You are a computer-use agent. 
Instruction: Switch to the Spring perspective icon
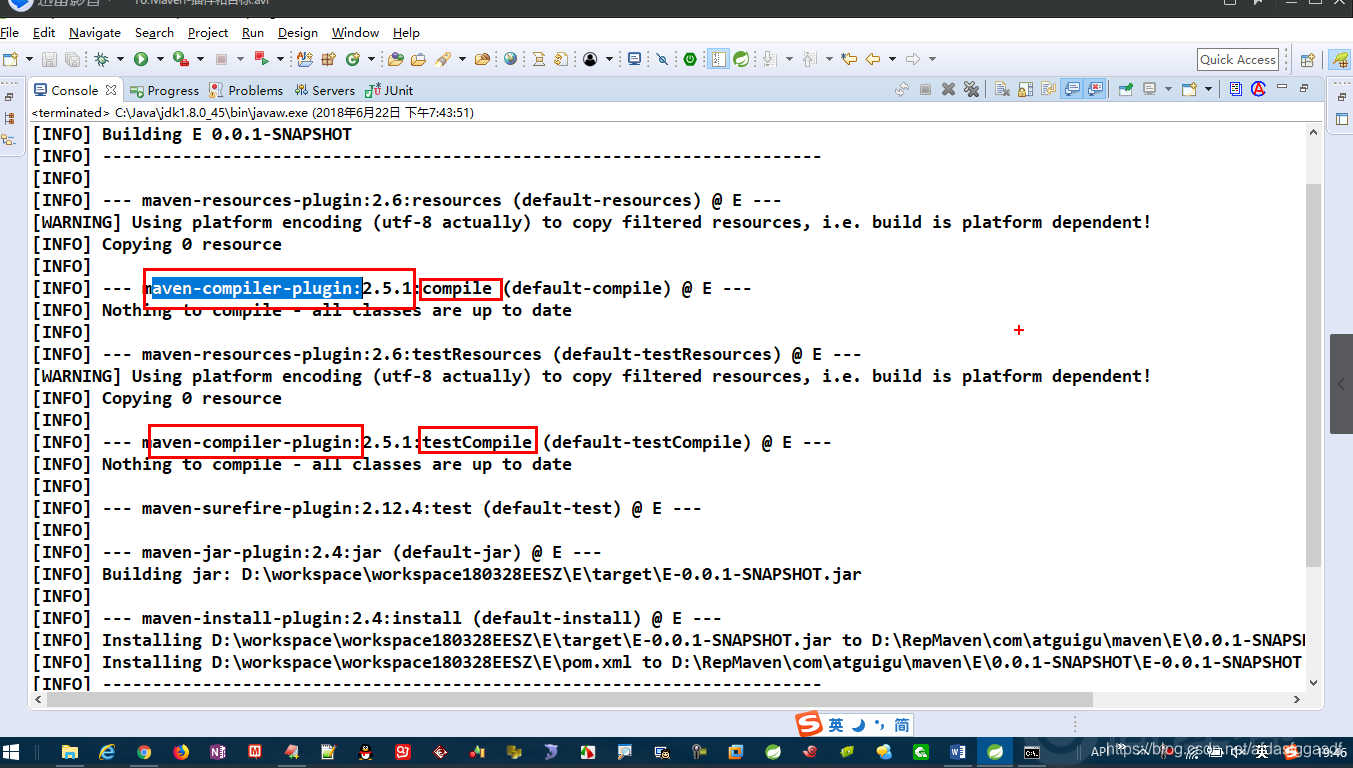tap(1339, 60)
